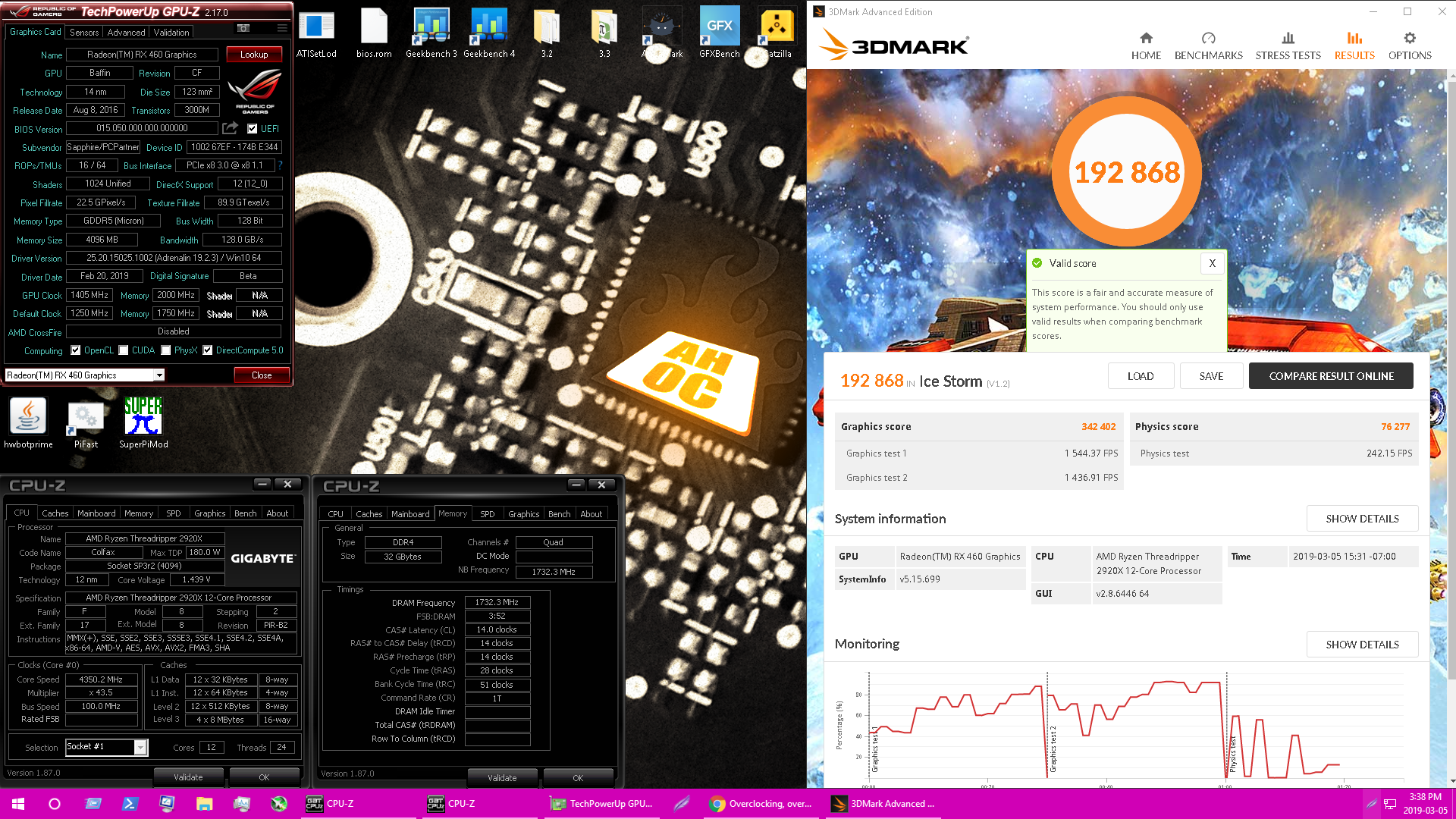
Task: Open SPD tab in right CPU-Z window
Action: (x=488, y=514)
